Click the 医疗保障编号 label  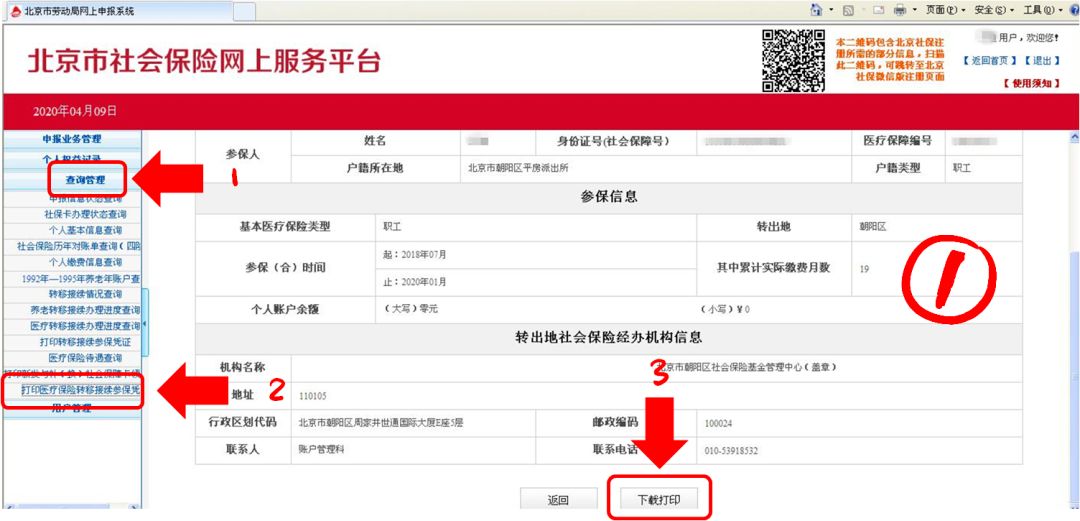coord(897,141)
